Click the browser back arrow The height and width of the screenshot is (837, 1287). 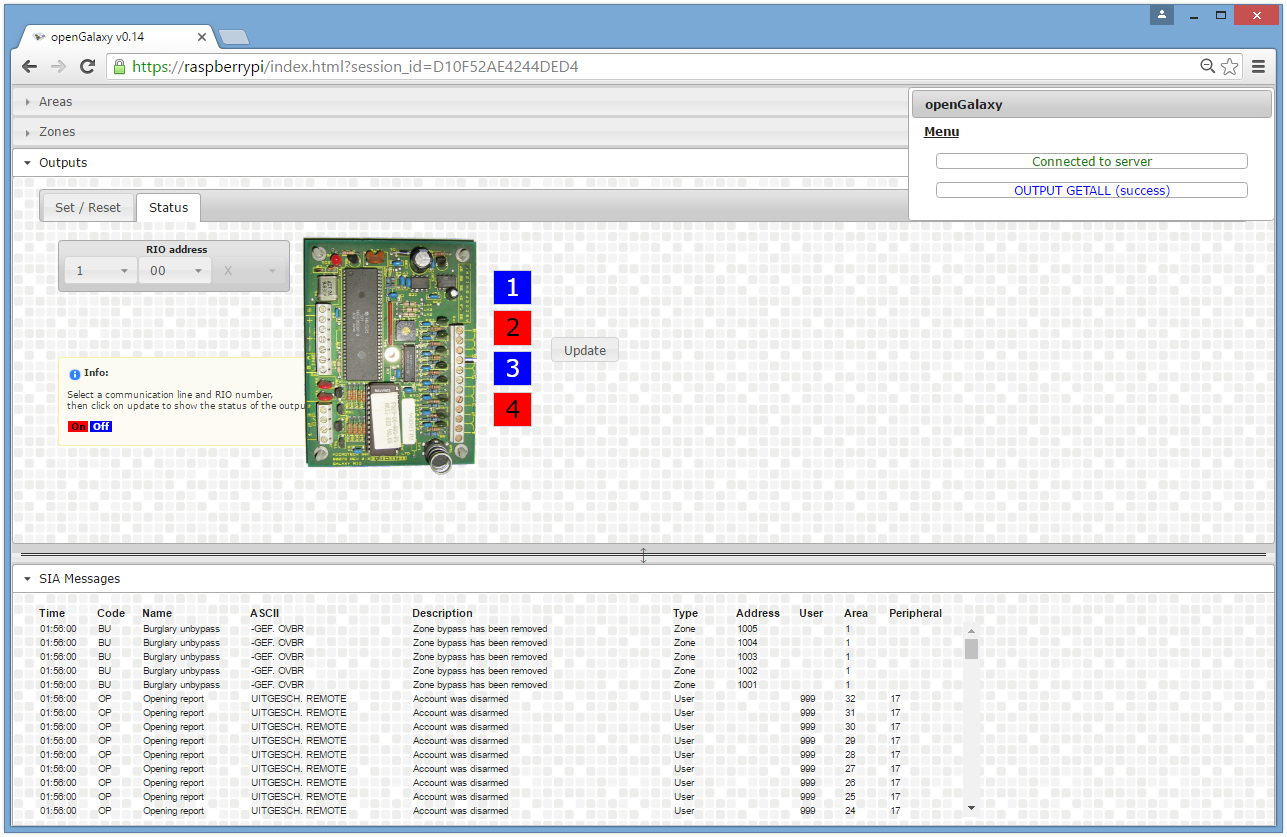29,67
